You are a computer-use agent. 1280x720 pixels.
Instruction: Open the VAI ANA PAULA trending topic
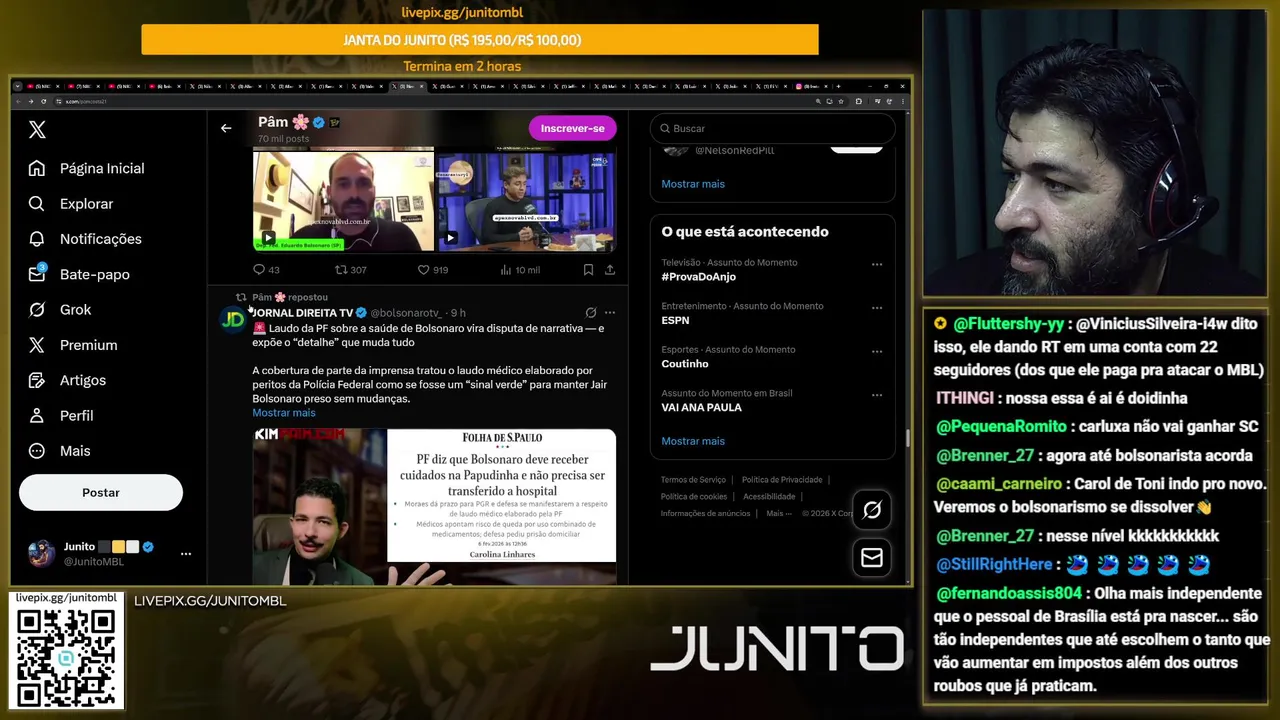701,408
